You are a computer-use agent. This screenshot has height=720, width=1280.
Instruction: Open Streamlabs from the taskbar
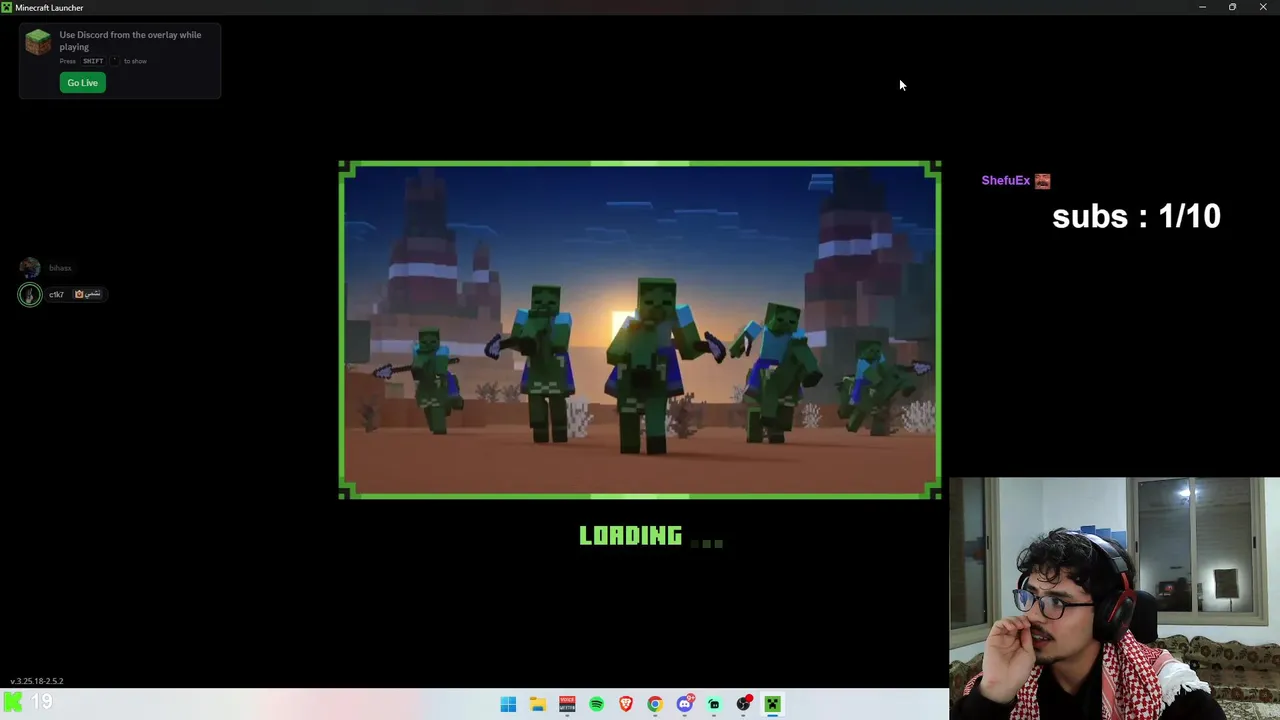pyautogui.click(x=714, y=704)
